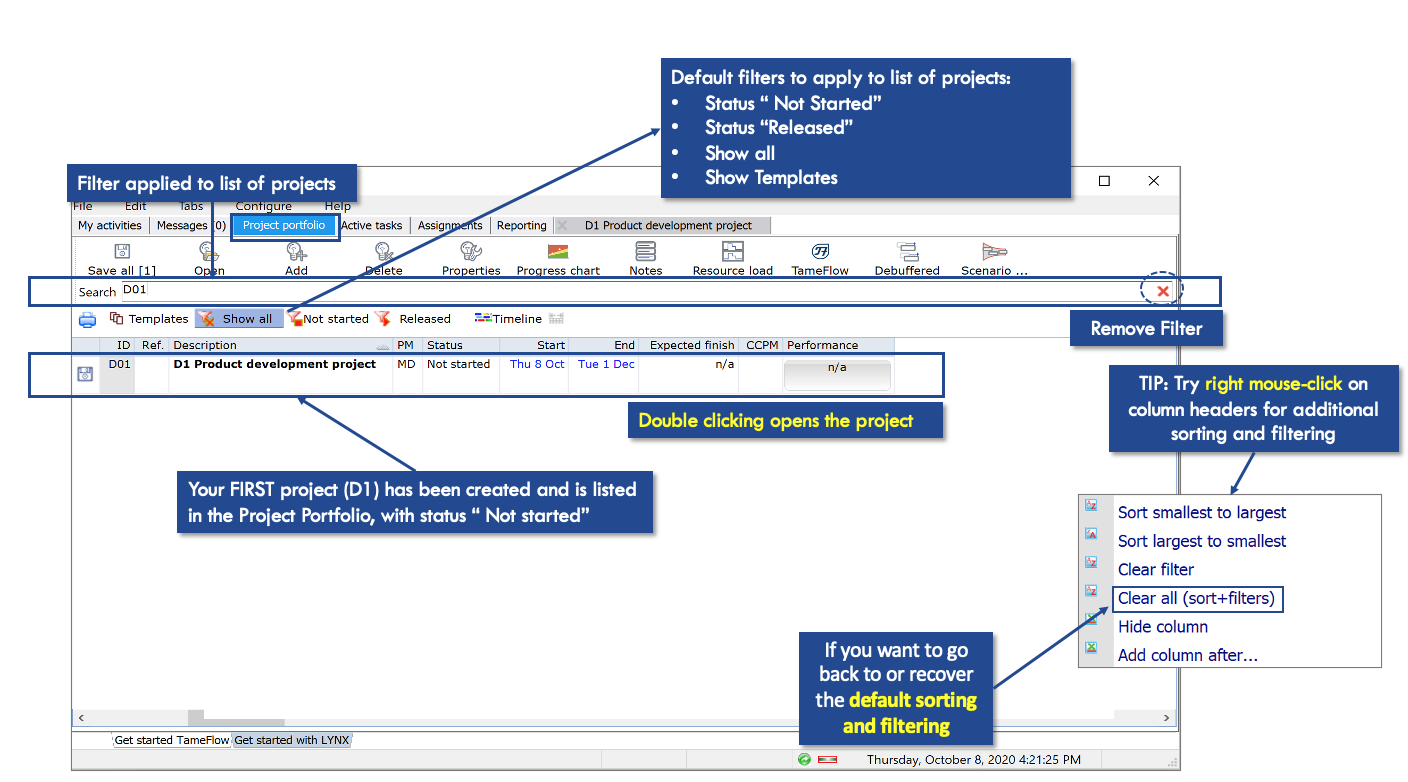Image resolution: width=1408 pixels, height=782 pixels.
Task: Click the Description column header
Action: point(281,345)
